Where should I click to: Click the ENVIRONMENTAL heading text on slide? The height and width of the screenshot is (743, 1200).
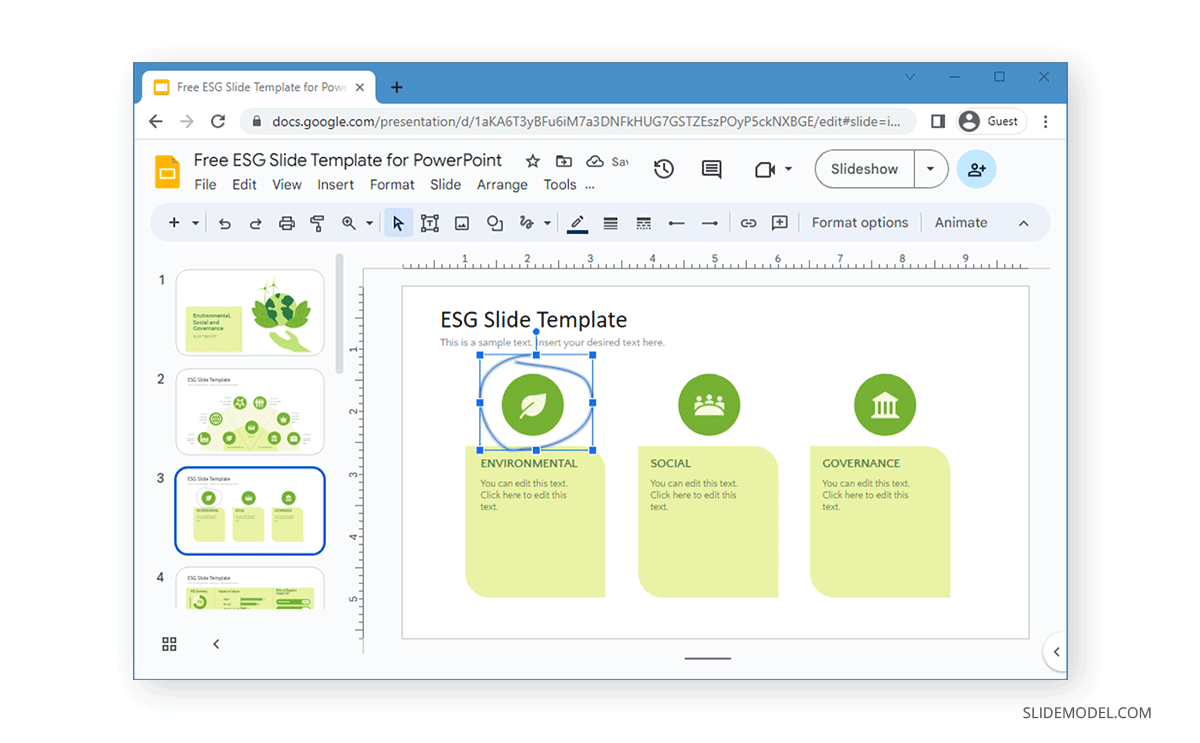coord(529,463)
